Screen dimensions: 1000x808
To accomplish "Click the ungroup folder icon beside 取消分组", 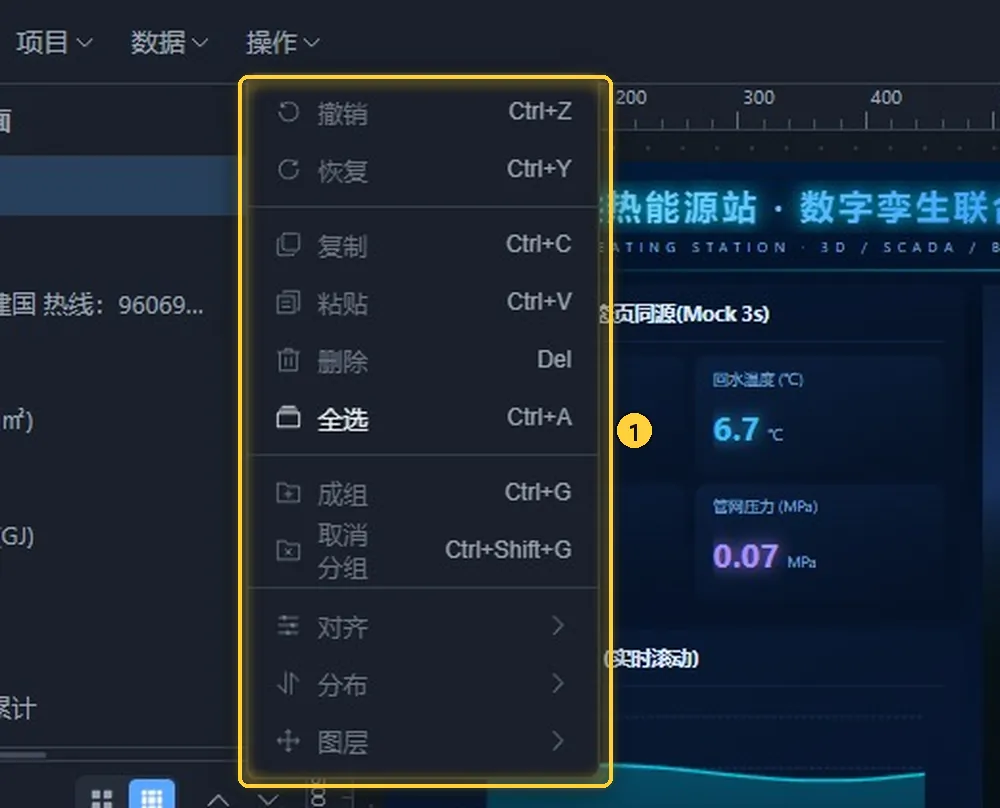I will pyautogui.click(x=288, y=550).
